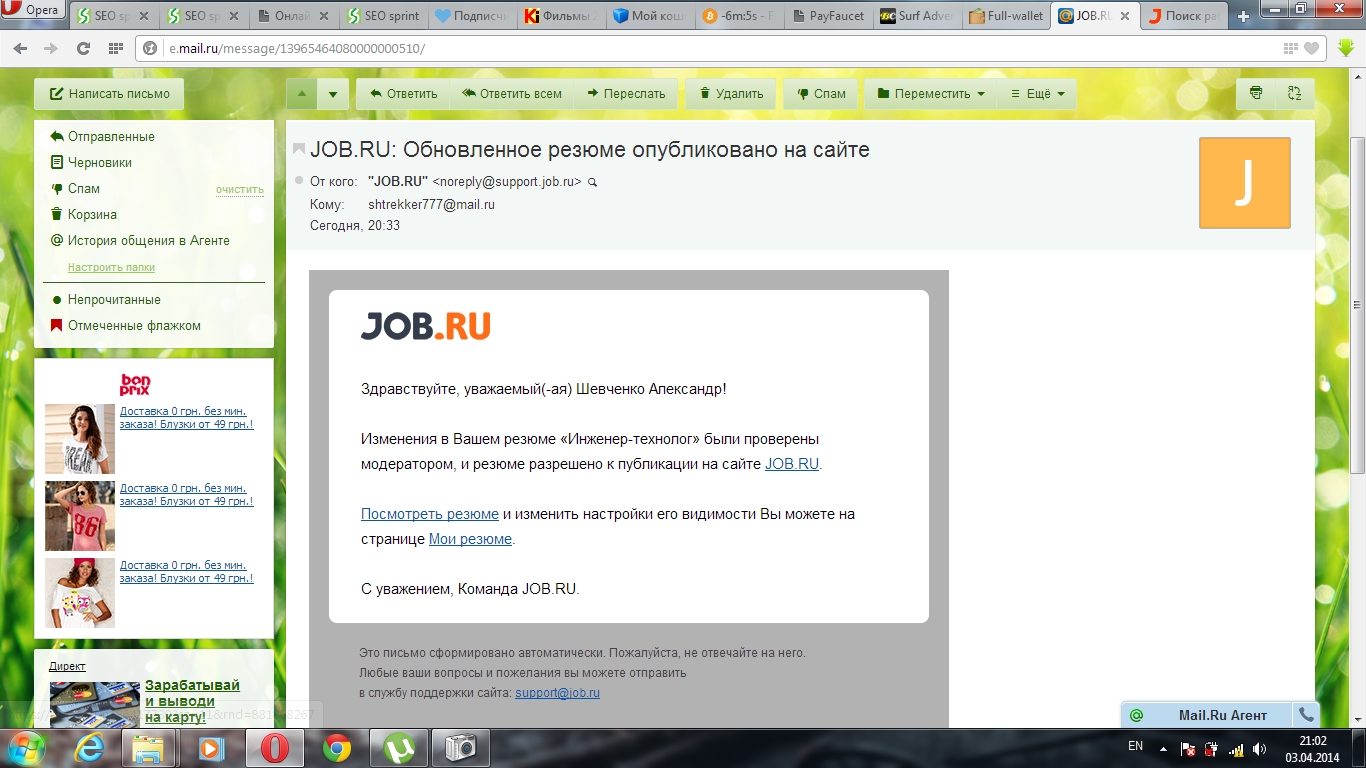Screen dimensions: 1366x768
Task: Forward the email with Переслать
Action: pos(626,94)
